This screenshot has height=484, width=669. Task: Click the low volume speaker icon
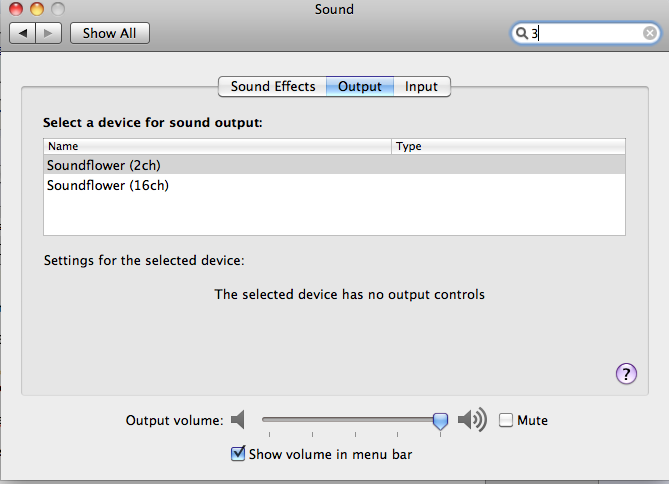click(x=238, y=421)
